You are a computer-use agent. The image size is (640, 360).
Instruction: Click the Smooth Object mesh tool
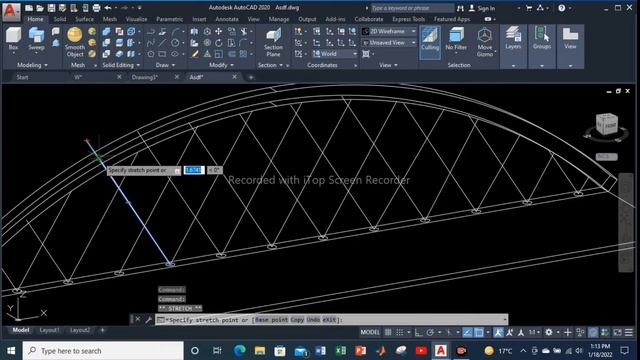pos(75,42)
